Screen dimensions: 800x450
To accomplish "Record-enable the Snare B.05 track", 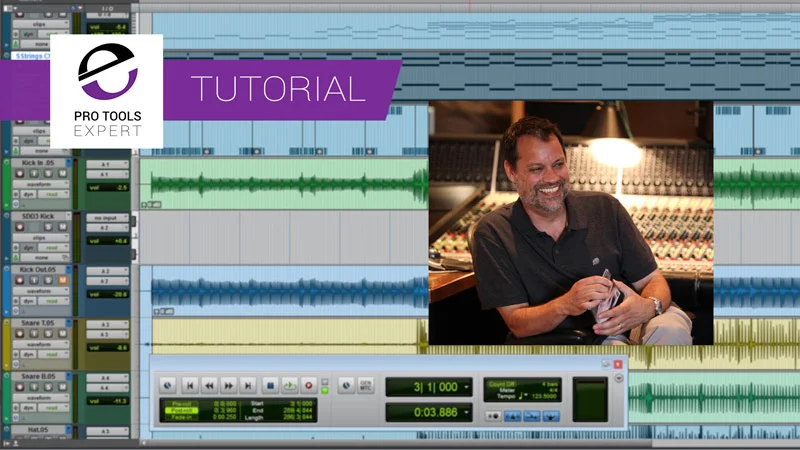I will point(19,387).
